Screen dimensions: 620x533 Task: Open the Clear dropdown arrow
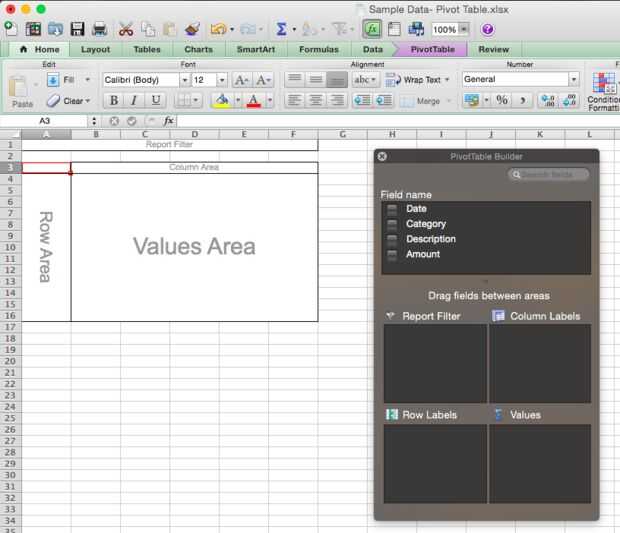pyautogui.click(x=87, y=101)
